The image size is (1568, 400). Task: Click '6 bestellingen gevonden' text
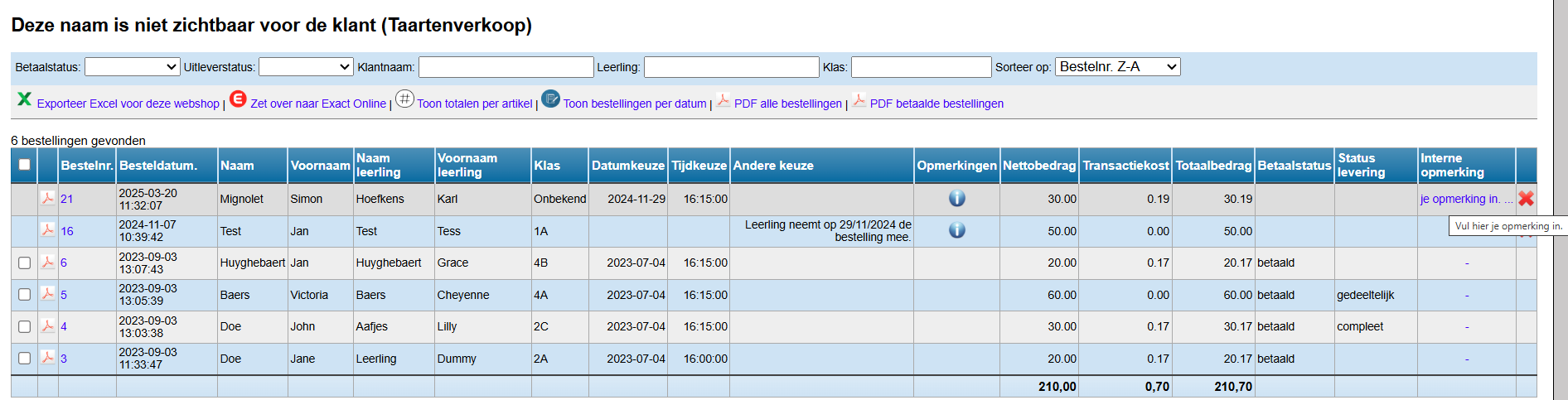tap(79, 140)
